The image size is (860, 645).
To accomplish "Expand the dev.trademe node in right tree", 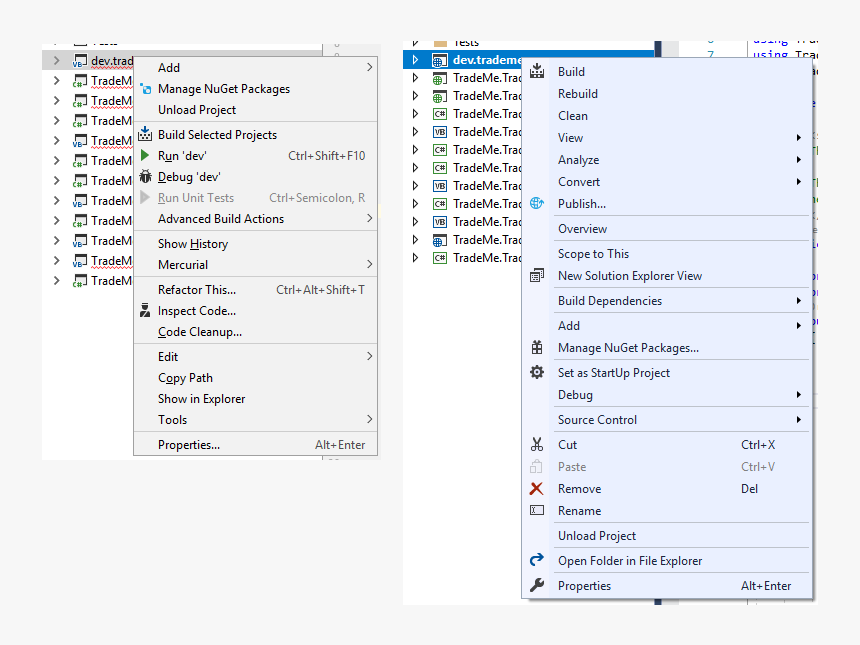I will click(x=415, y=60).
